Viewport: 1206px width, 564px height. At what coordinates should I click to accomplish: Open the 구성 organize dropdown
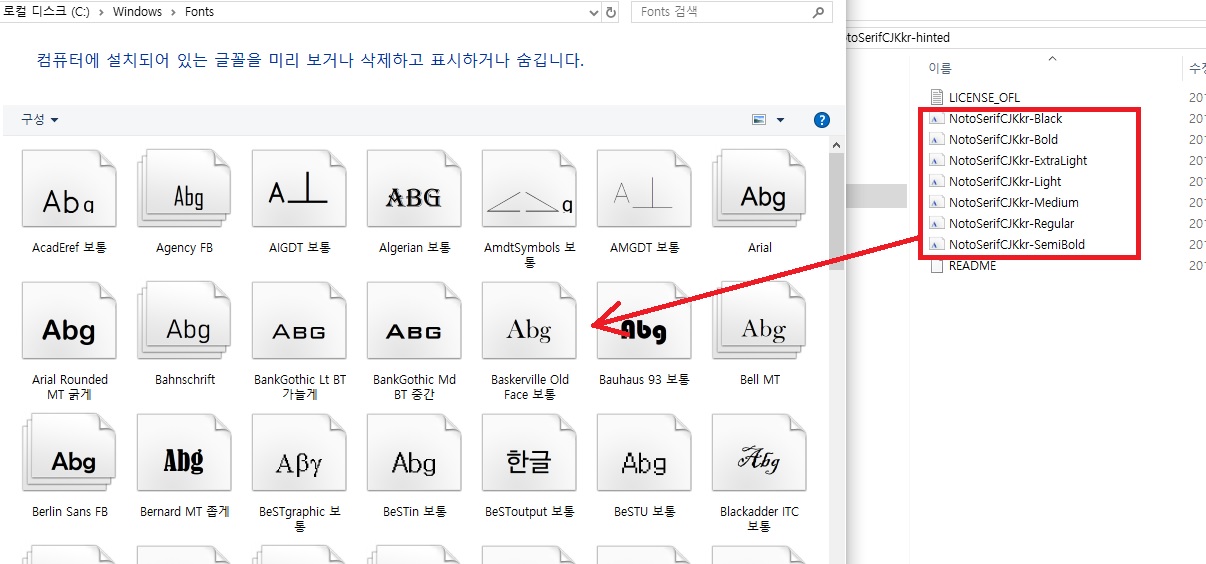(x=40, y=119)
